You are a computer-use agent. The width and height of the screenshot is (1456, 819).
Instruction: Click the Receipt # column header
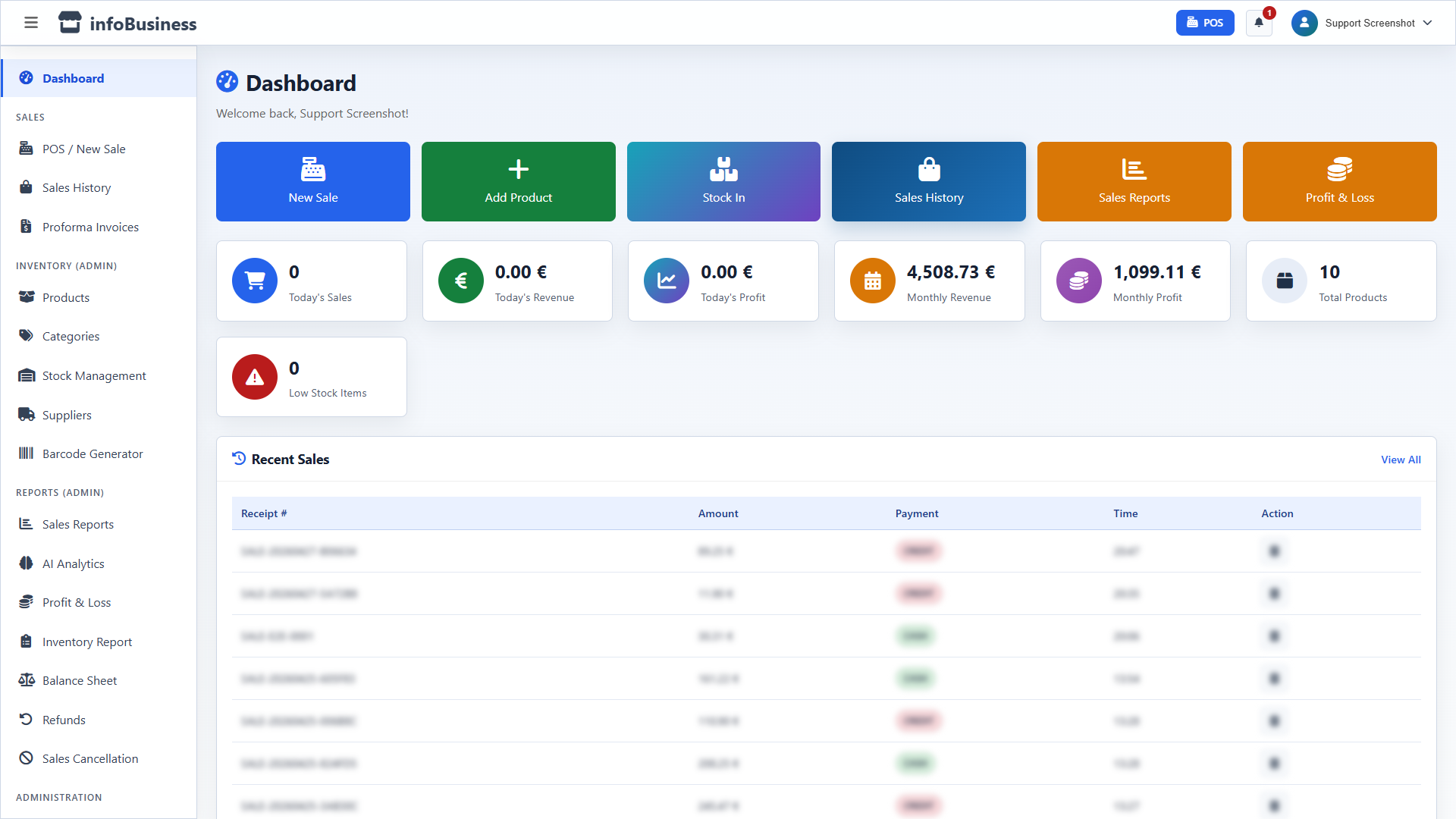tap(264, 513)
